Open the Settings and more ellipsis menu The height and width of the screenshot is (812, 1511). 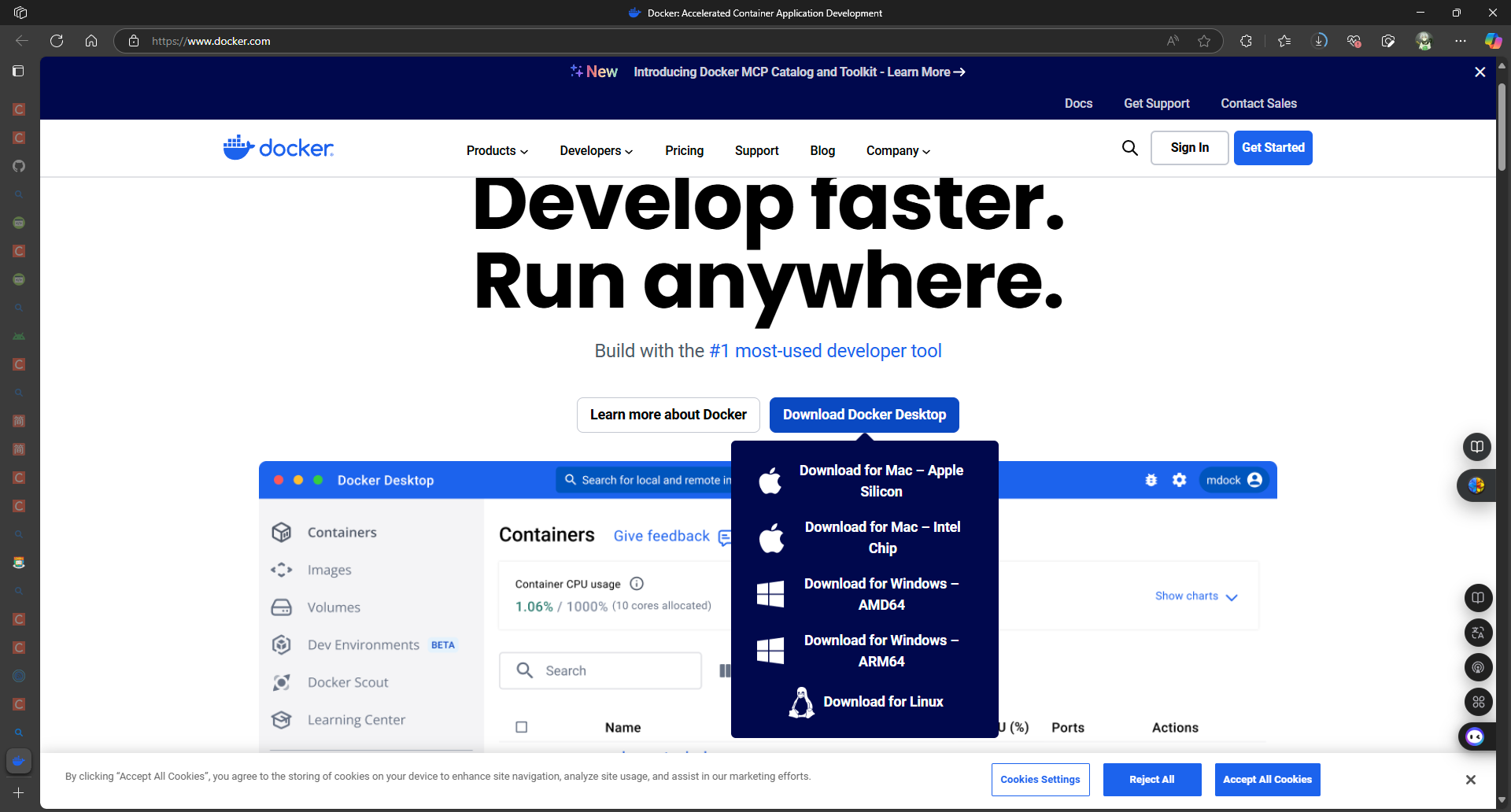tap(1461, 41)
